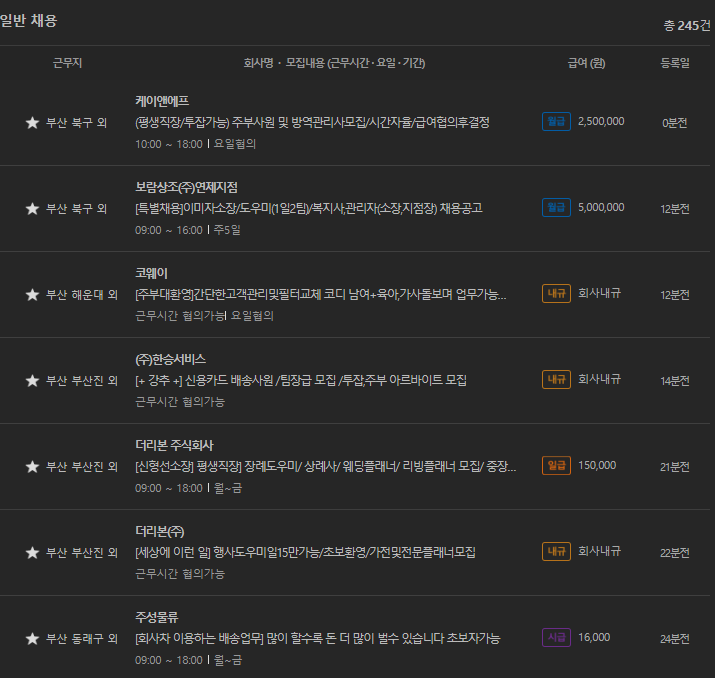Viewport: 715px width, 678px height.
Task: Open company name 주성물류
Action: (156, 617)
